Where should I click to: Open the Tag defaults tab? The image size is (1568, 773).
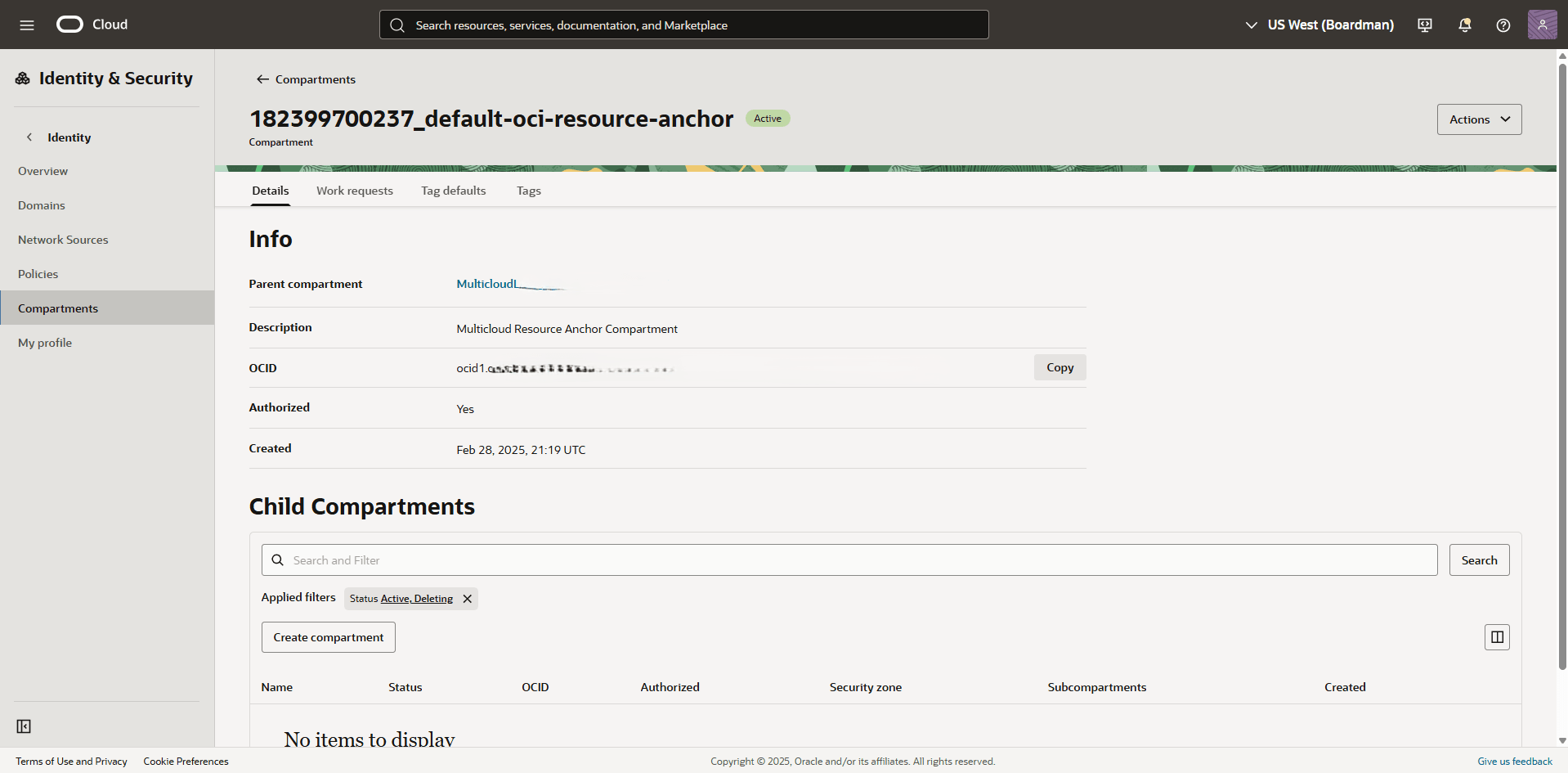coord(453,190)
